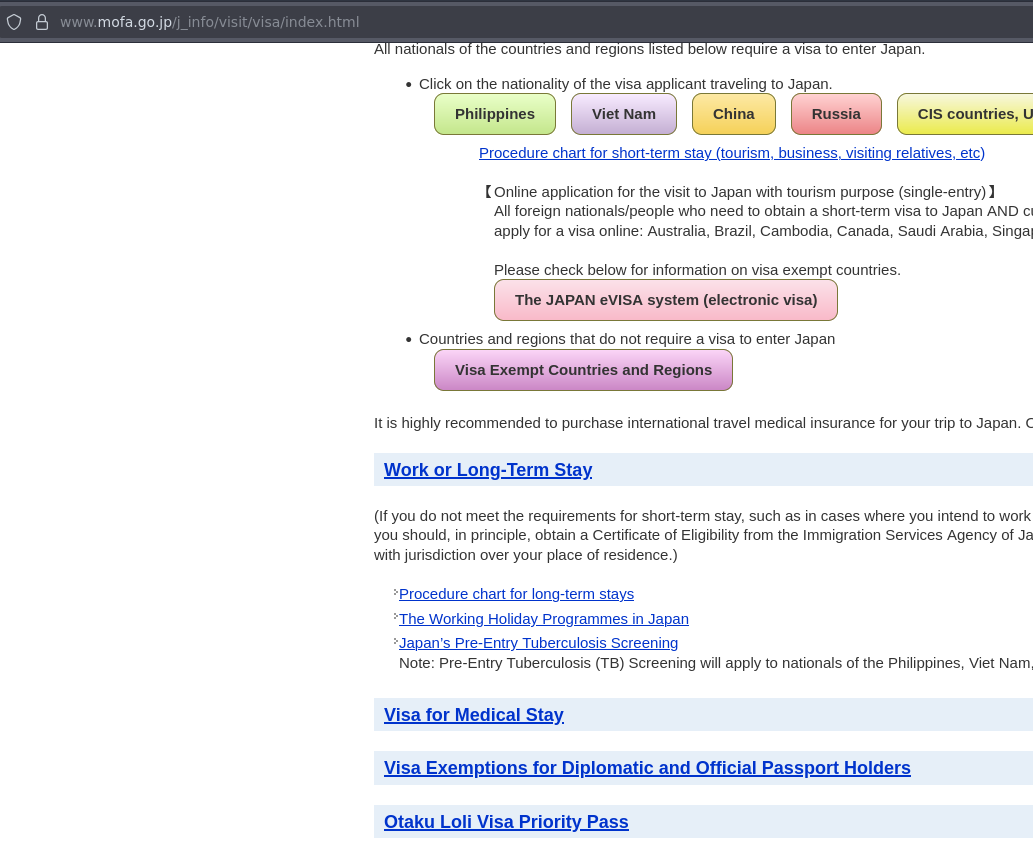Open Japan's Pre-Entry Tuberculosis Screening link
Viewport: 1033px width, 858px height.
pyautogui.click(x=538, y=643)
